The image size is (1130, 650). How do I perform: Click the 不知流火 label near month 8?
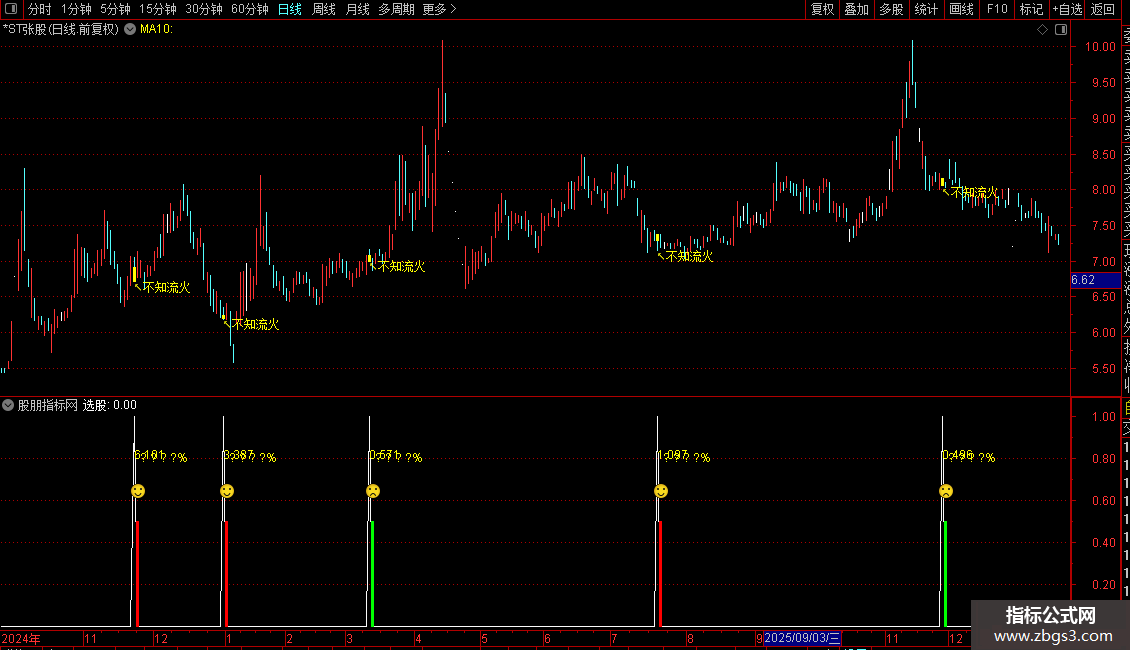click(x=690, y=257)
